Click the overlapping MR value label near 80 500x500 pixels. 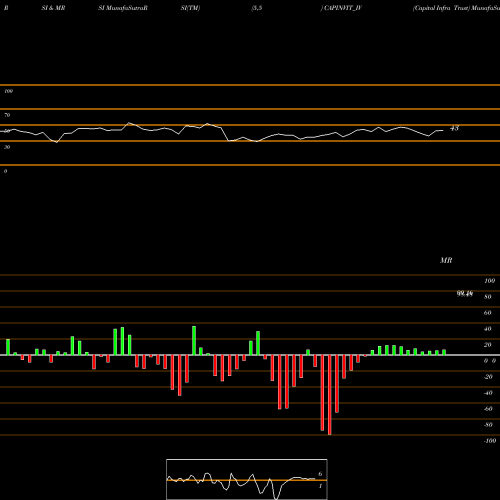[x=465, y=294]
